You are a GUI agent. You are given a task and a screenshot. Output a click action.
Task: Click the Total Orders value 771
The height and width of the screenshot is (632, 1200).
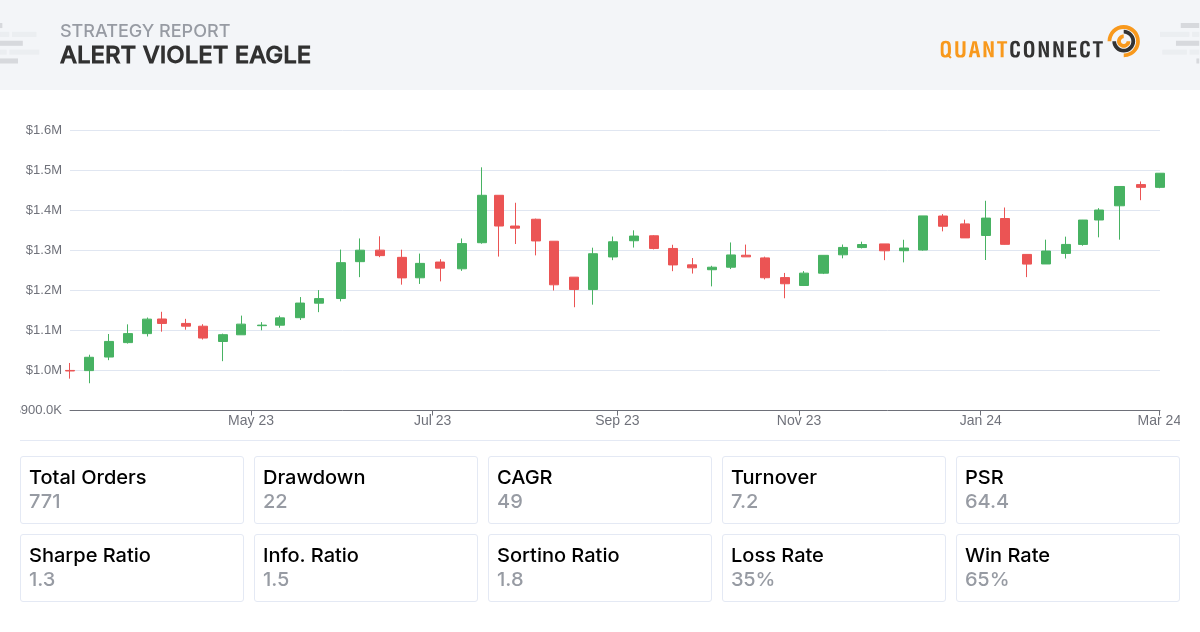coord(45,501)
